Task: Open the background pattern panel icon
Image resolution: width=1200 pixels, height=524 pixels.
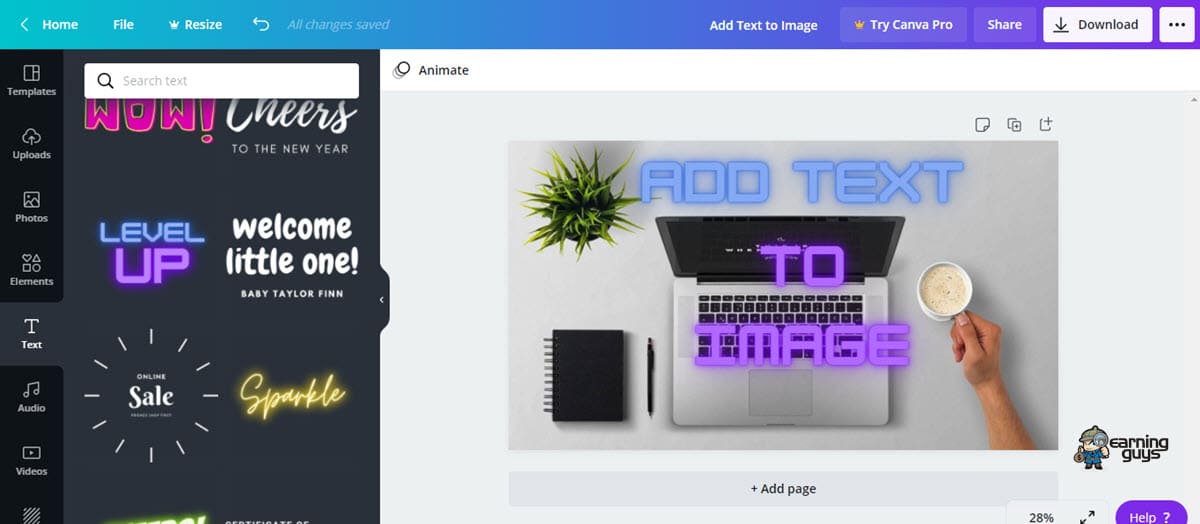Action: pos(31,514)
